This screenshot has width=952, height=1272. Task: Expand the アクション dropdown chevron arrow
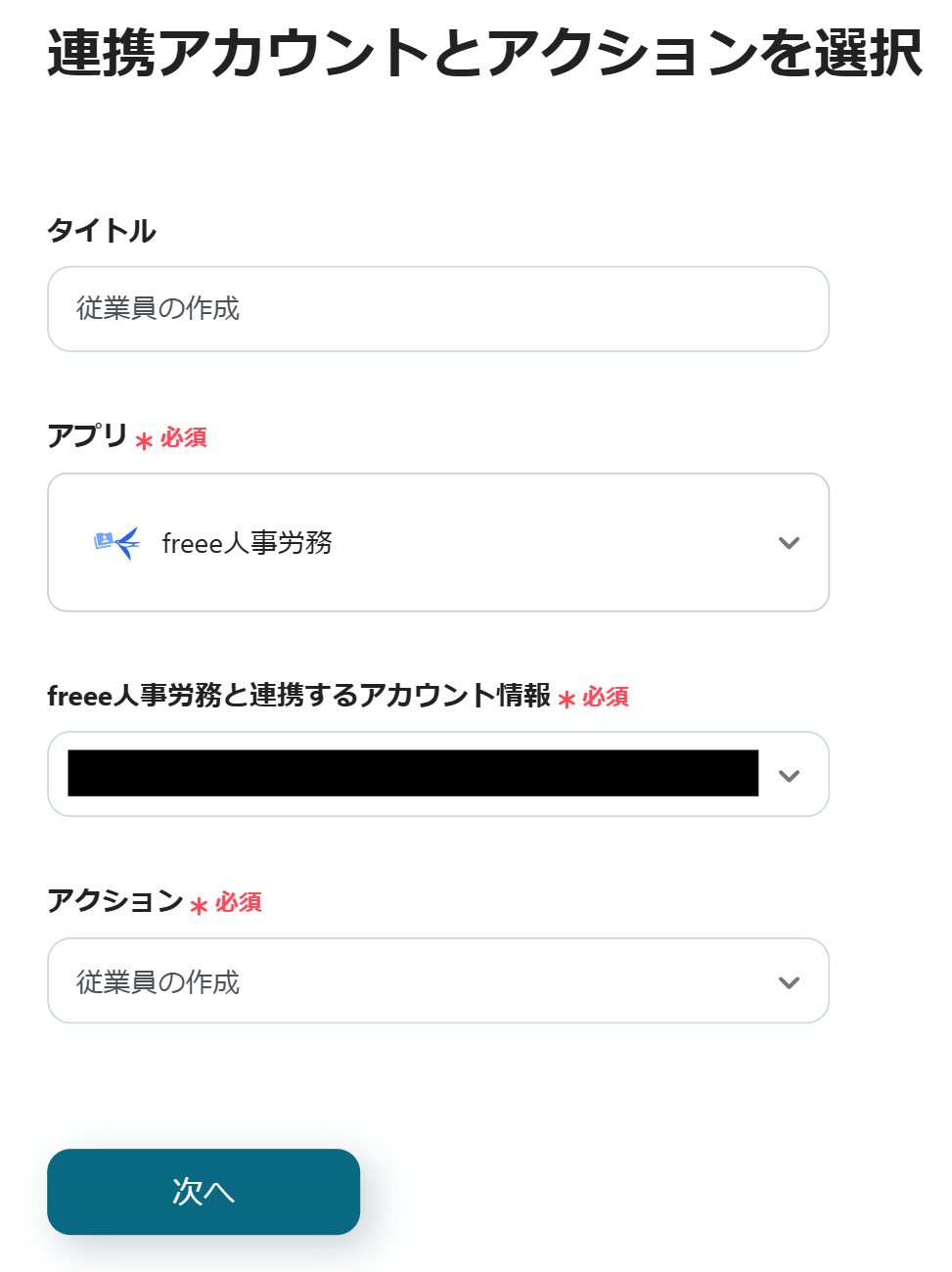[789, 982]
